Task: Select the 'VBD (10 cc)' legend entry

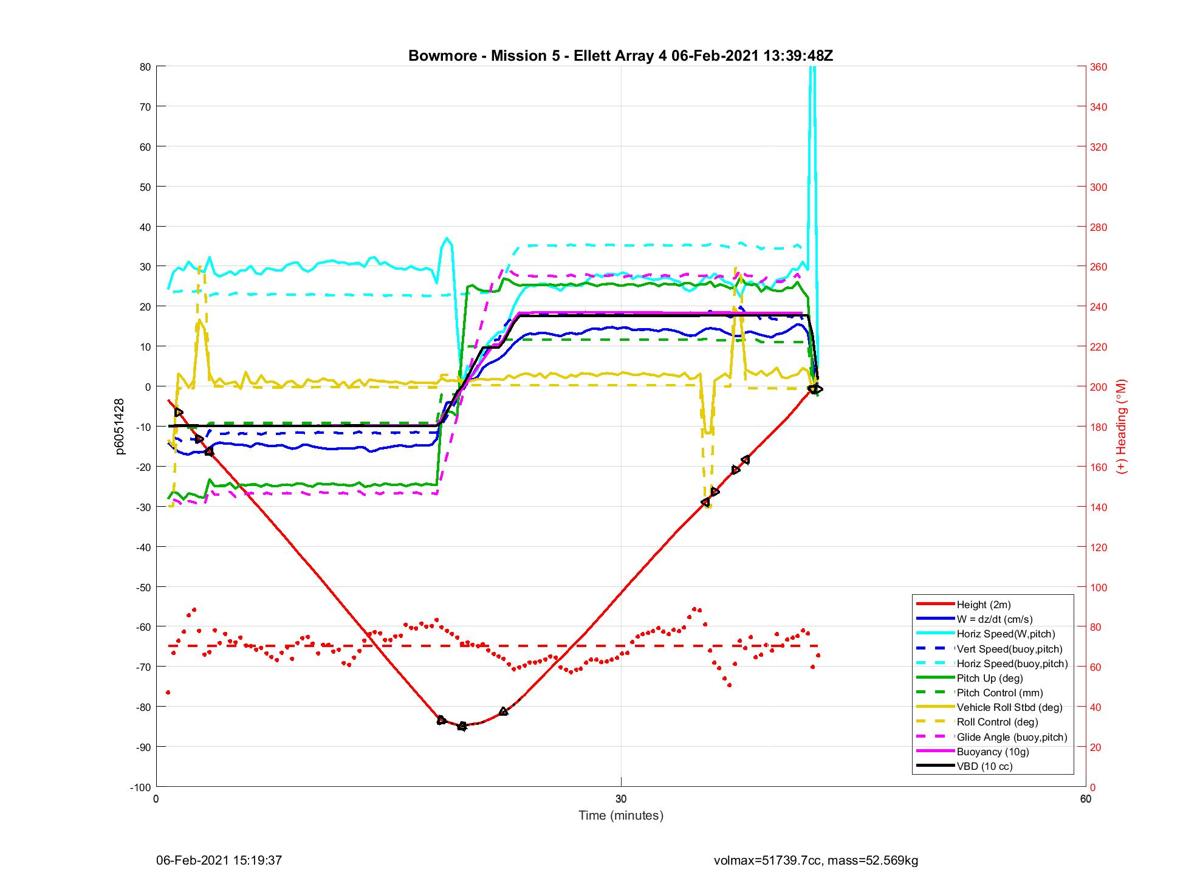Action: tap(985, 767)
